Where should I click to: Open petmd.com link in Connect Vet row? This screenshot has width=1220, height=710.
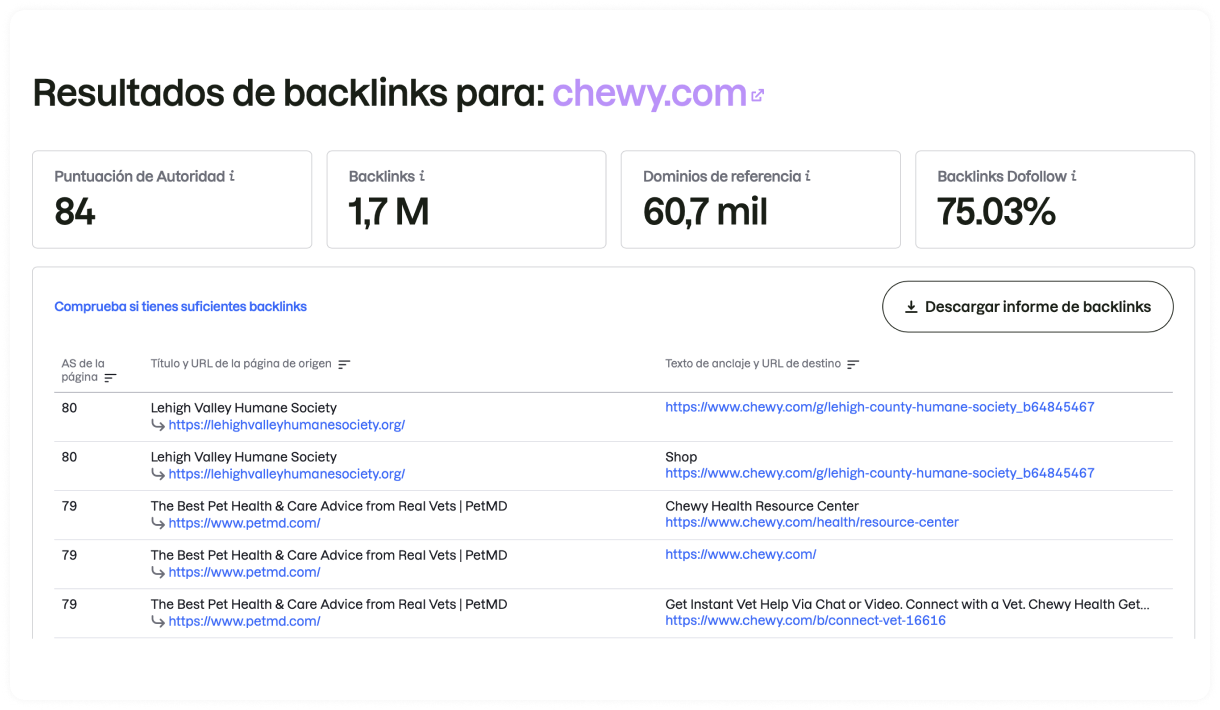244,621
